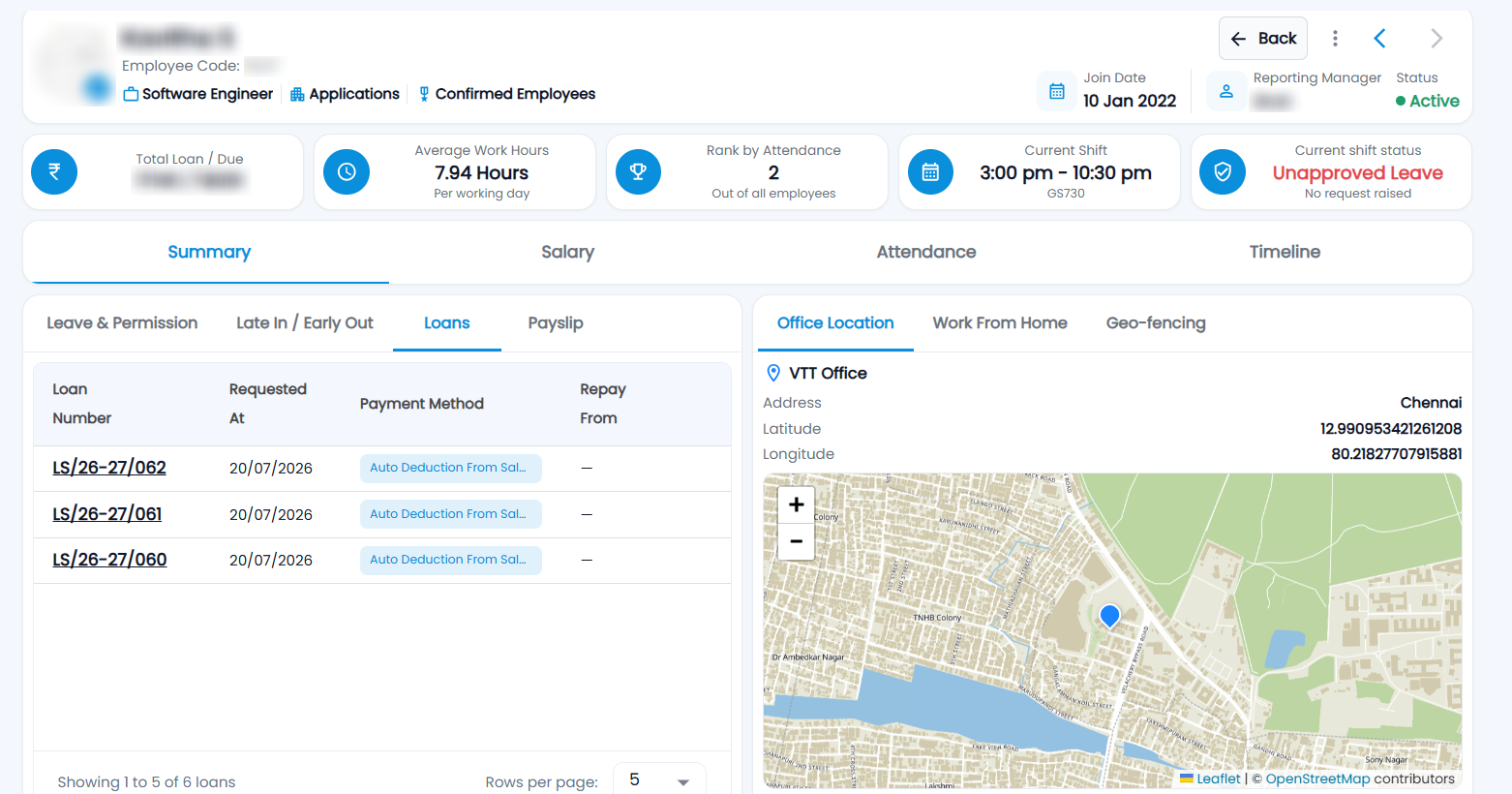1512x794 pixels.
Task: Click the Payment Method column header
Action: coord(422,404)
